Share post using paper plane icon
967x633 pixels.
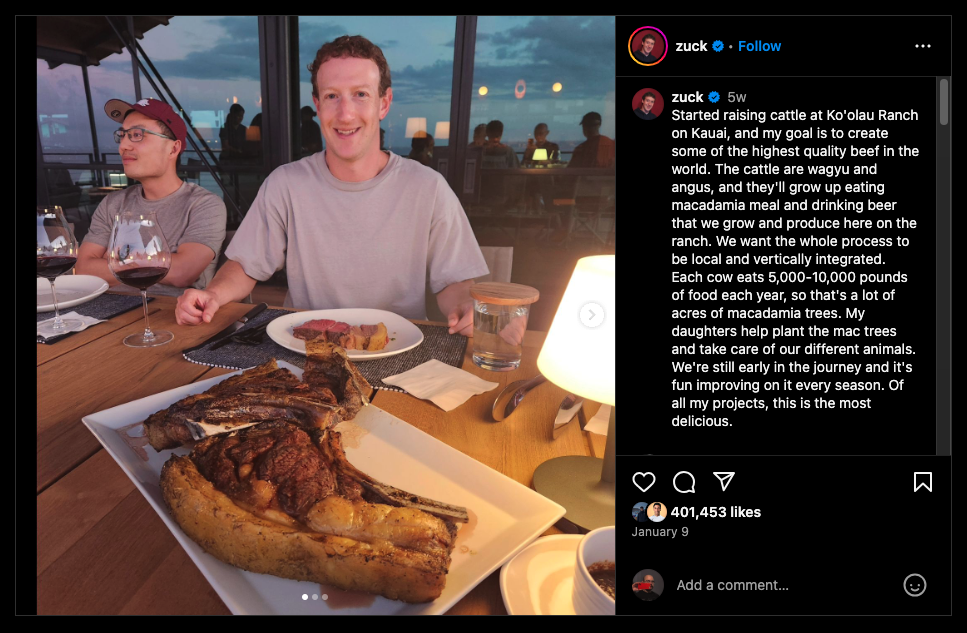coord(724,481)
